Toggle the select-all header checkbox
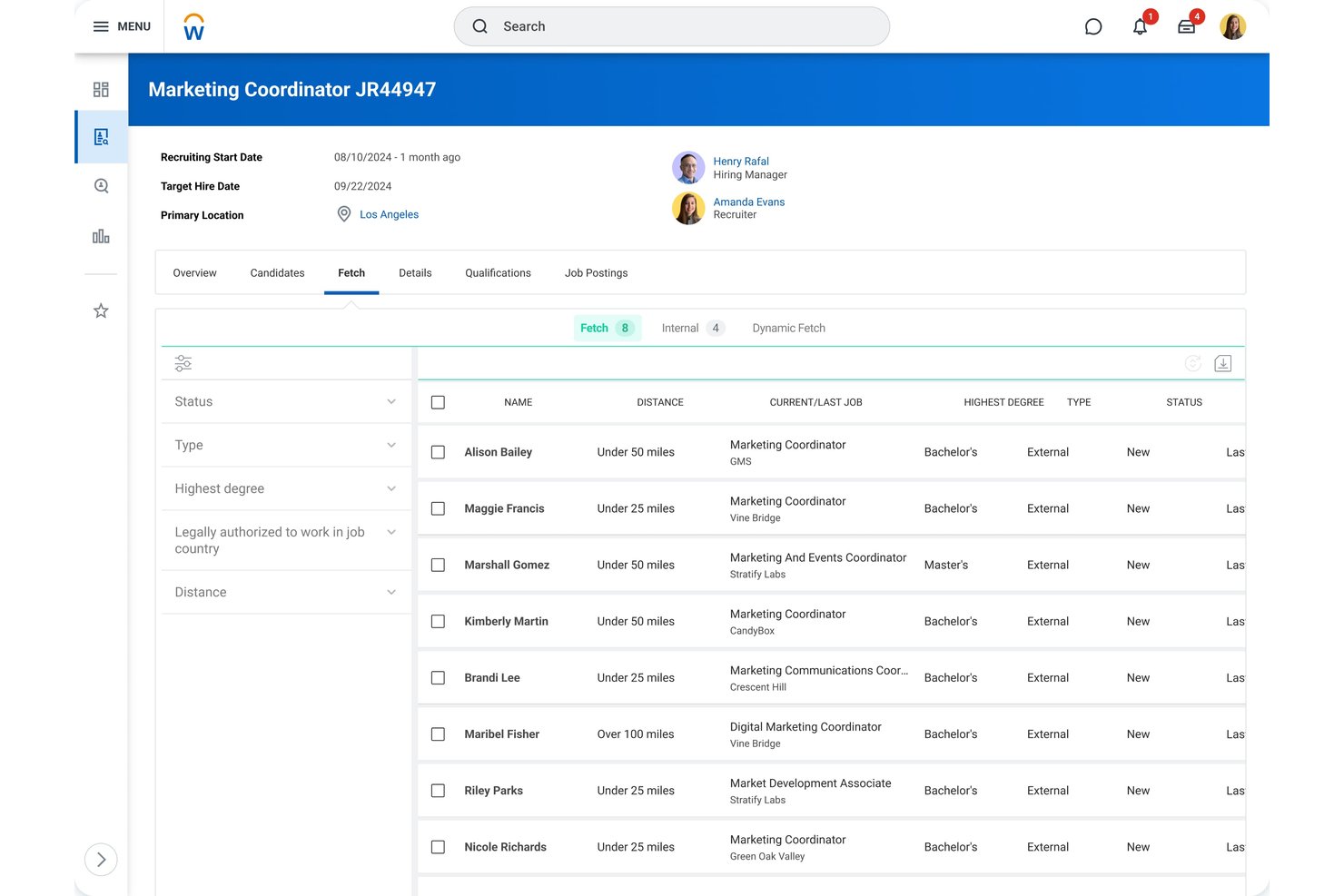 pyautogui.click(x=438, y=402)
